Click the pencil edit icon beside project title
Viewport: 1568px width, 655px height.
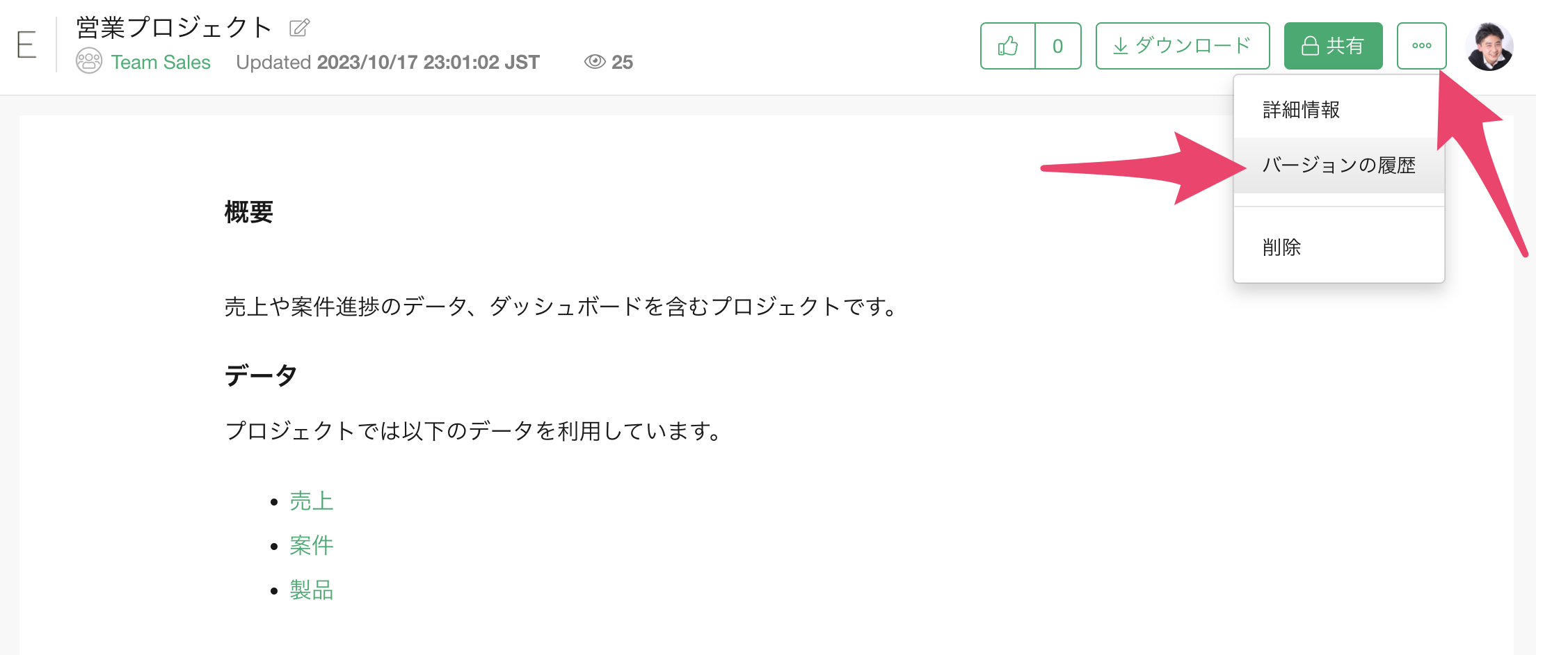(x=299, y=28)
